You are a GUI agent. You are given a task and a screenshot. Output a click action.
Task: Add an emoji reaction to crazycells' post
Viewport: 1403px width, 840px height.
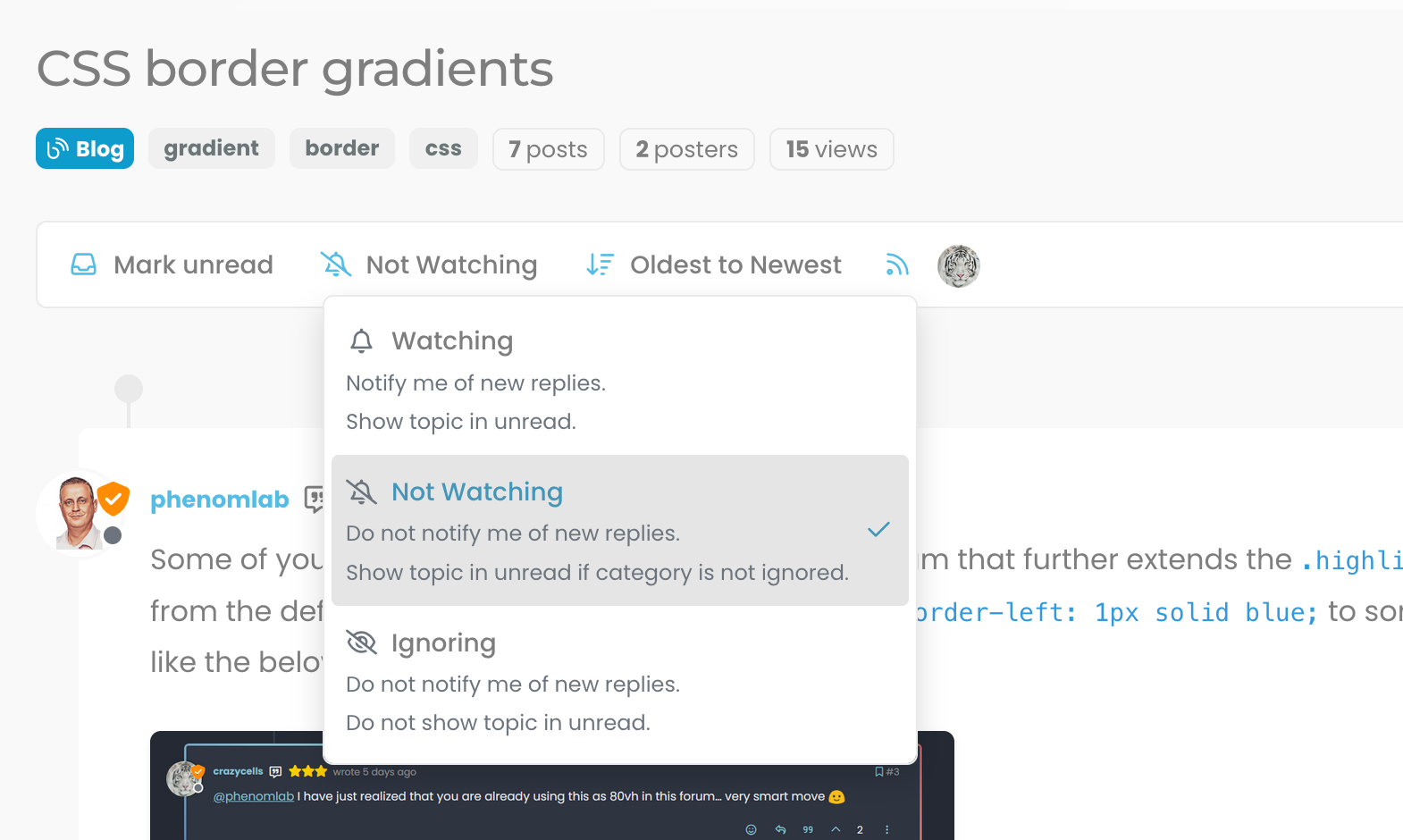750,829
